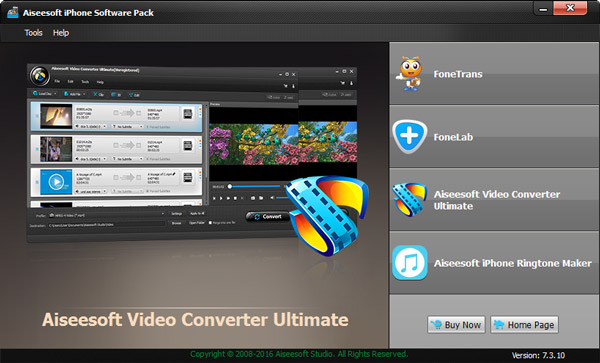Launch FoneTrans with the bee mascot icon
Image resolution: width=600 pixels, height=363 pixels.
[494, 73]
